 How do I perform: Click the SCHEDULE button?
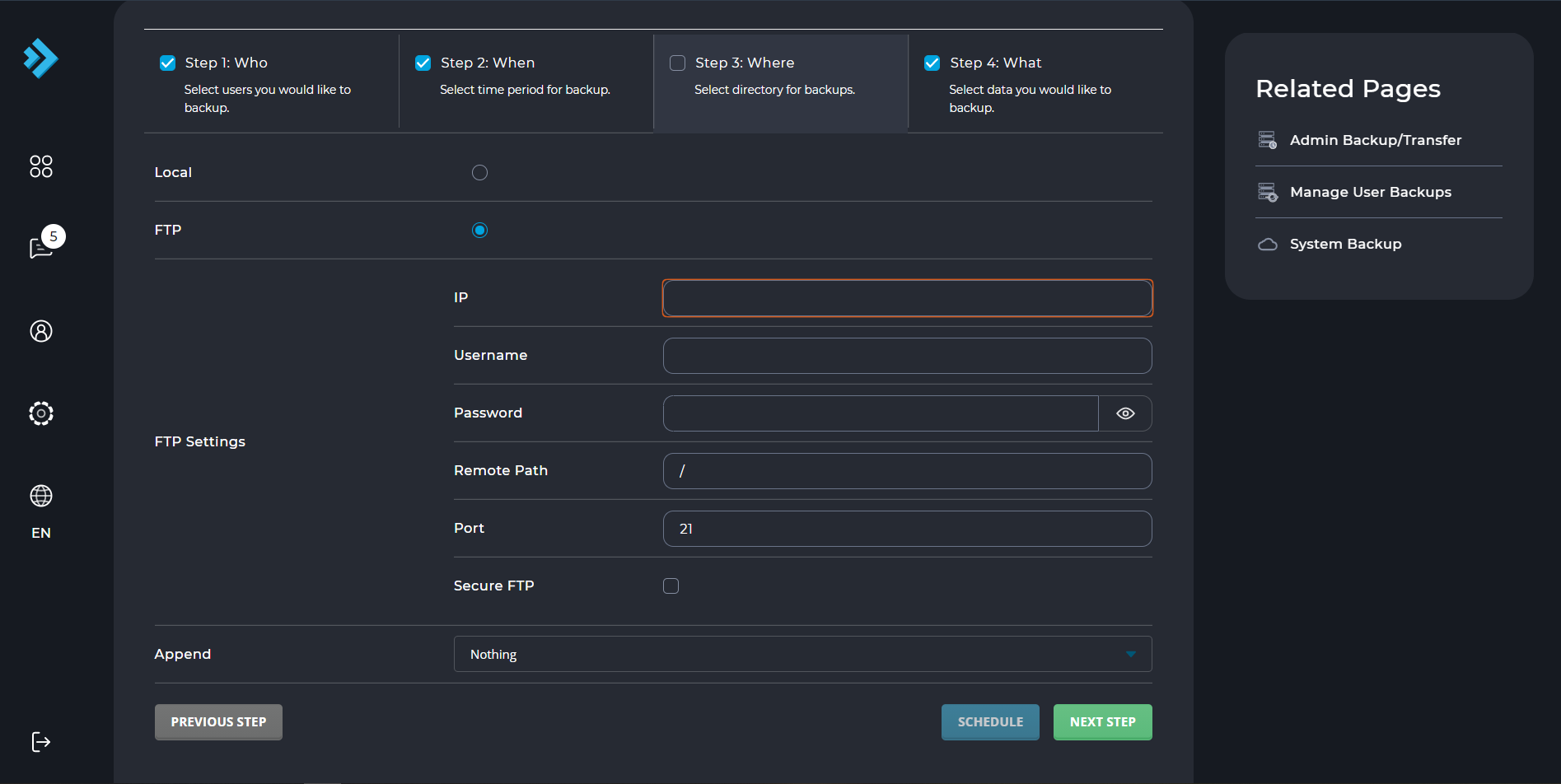[x=990, y=722]
